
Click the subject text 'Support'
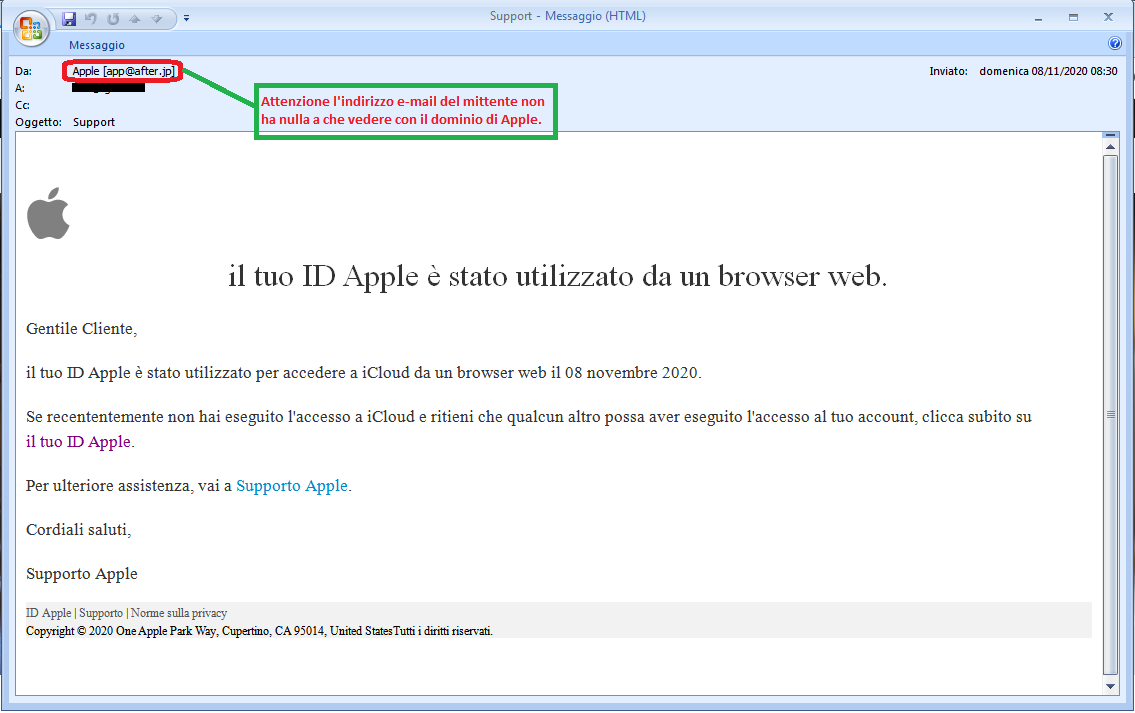[94, 122]
